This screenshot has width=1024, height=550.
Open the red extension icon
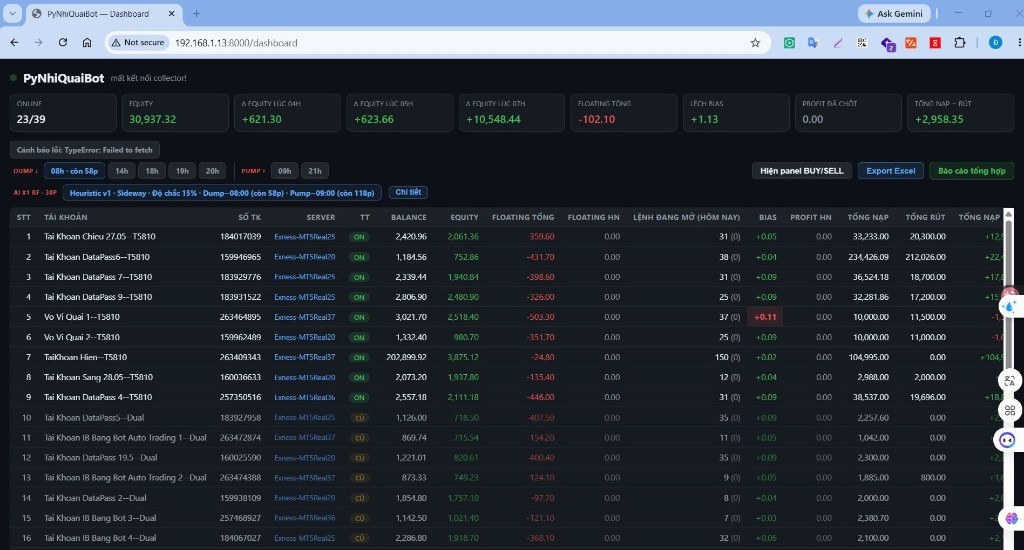[x=935, y=43]
